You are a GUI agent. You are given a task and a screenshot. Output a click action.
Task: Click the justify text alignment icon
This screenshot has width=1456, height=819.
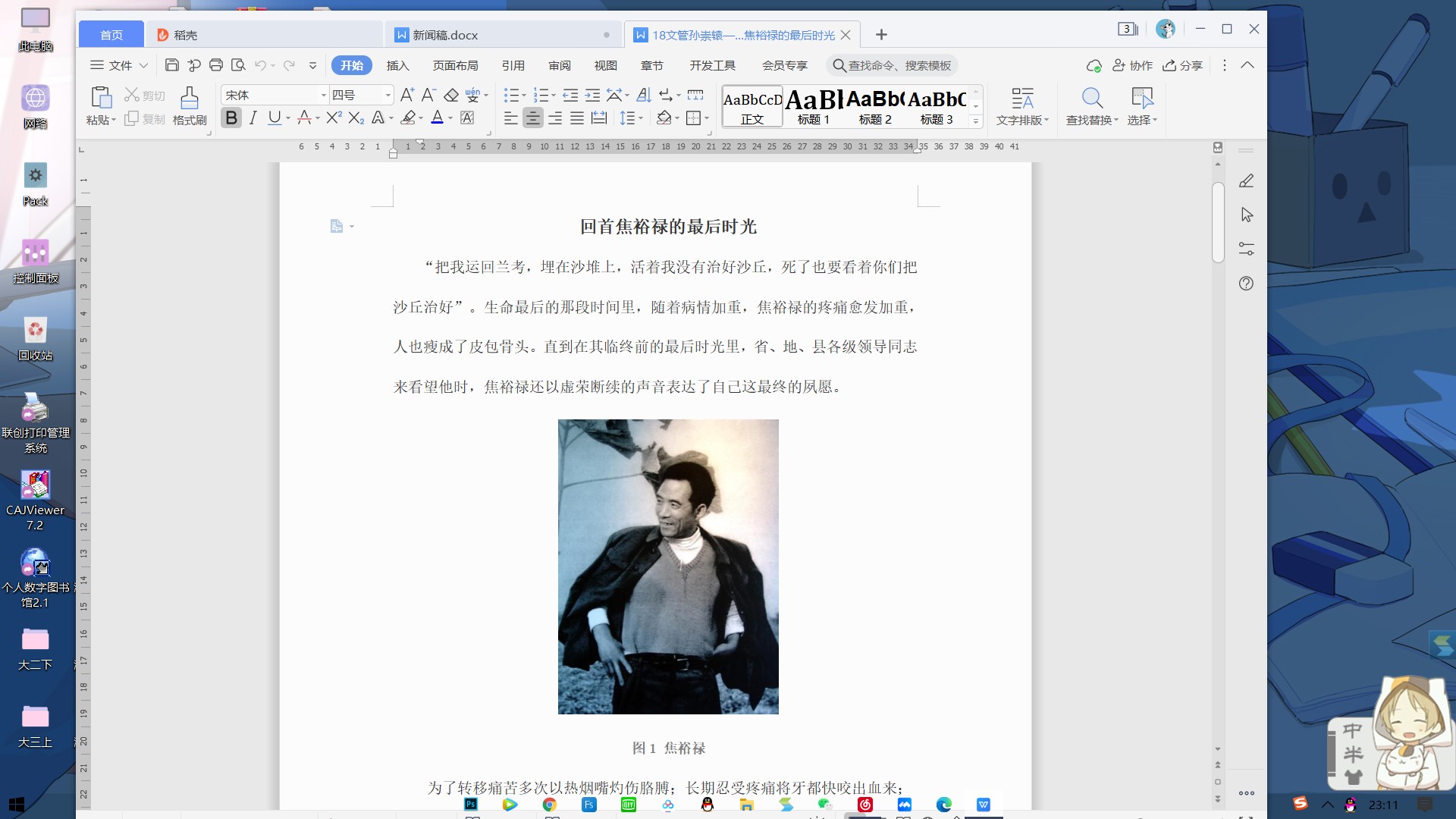[577, 118]
